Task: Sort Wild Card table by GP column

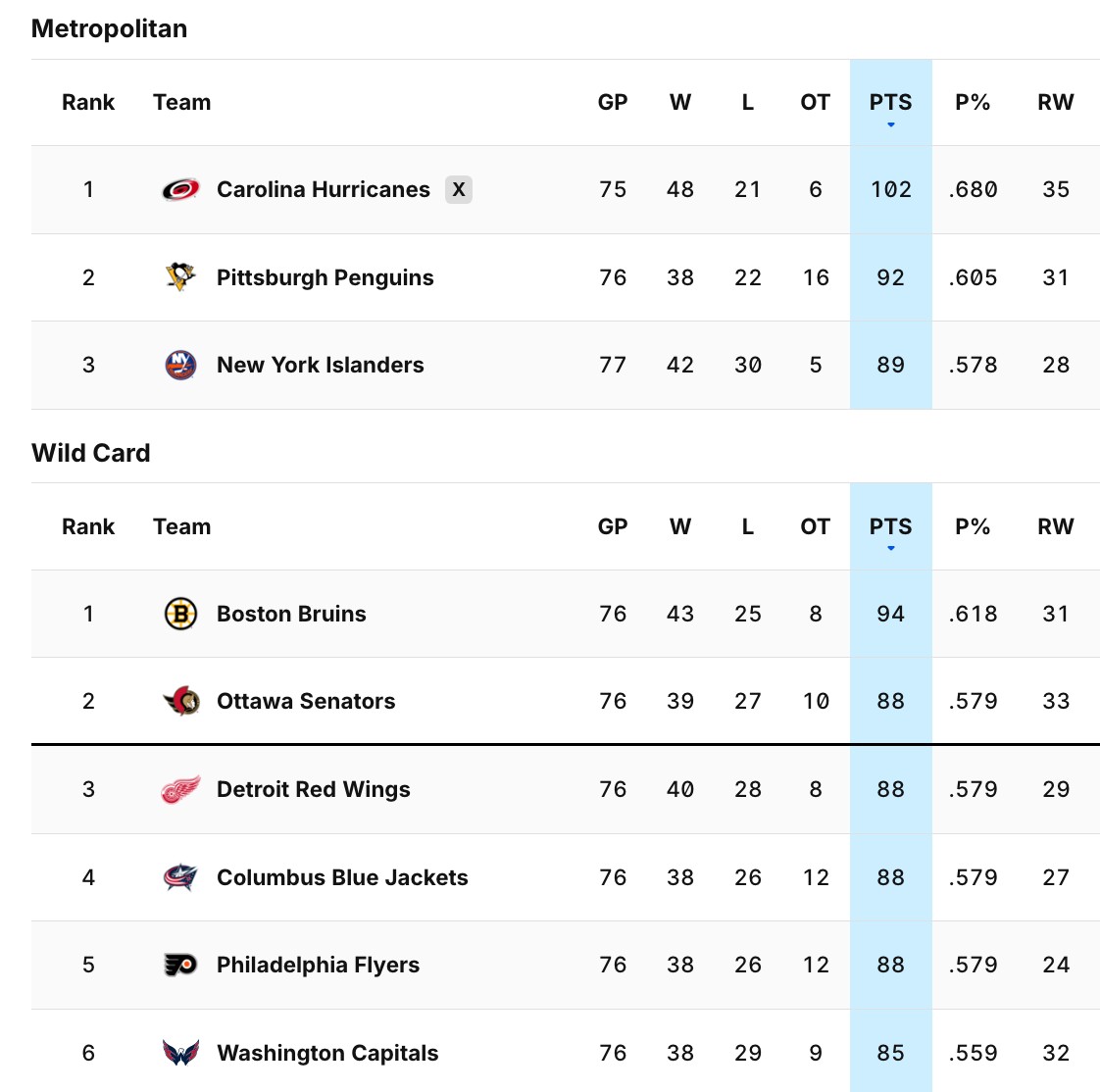Action: coord(613,526)
